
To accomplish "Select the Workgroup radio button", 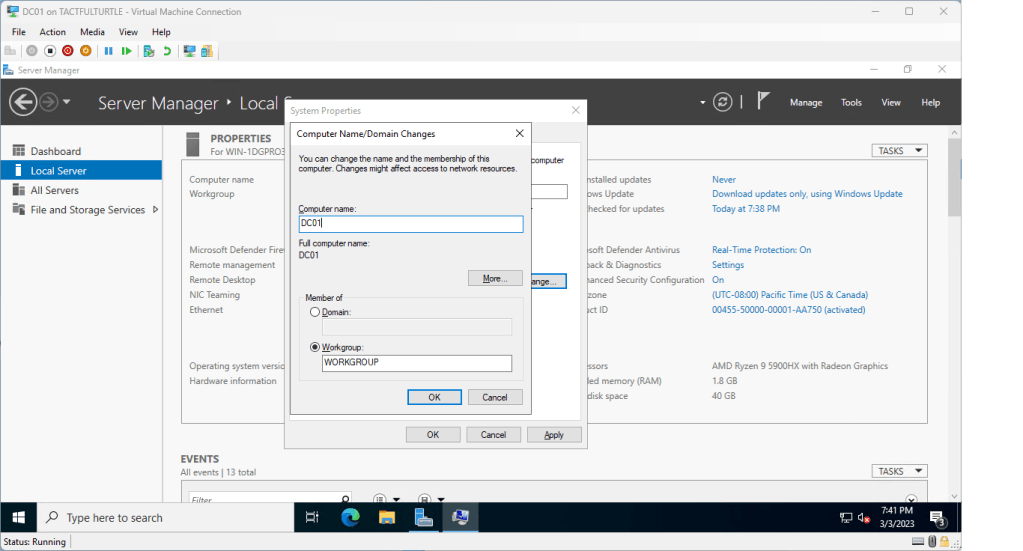I will point(315,347).
